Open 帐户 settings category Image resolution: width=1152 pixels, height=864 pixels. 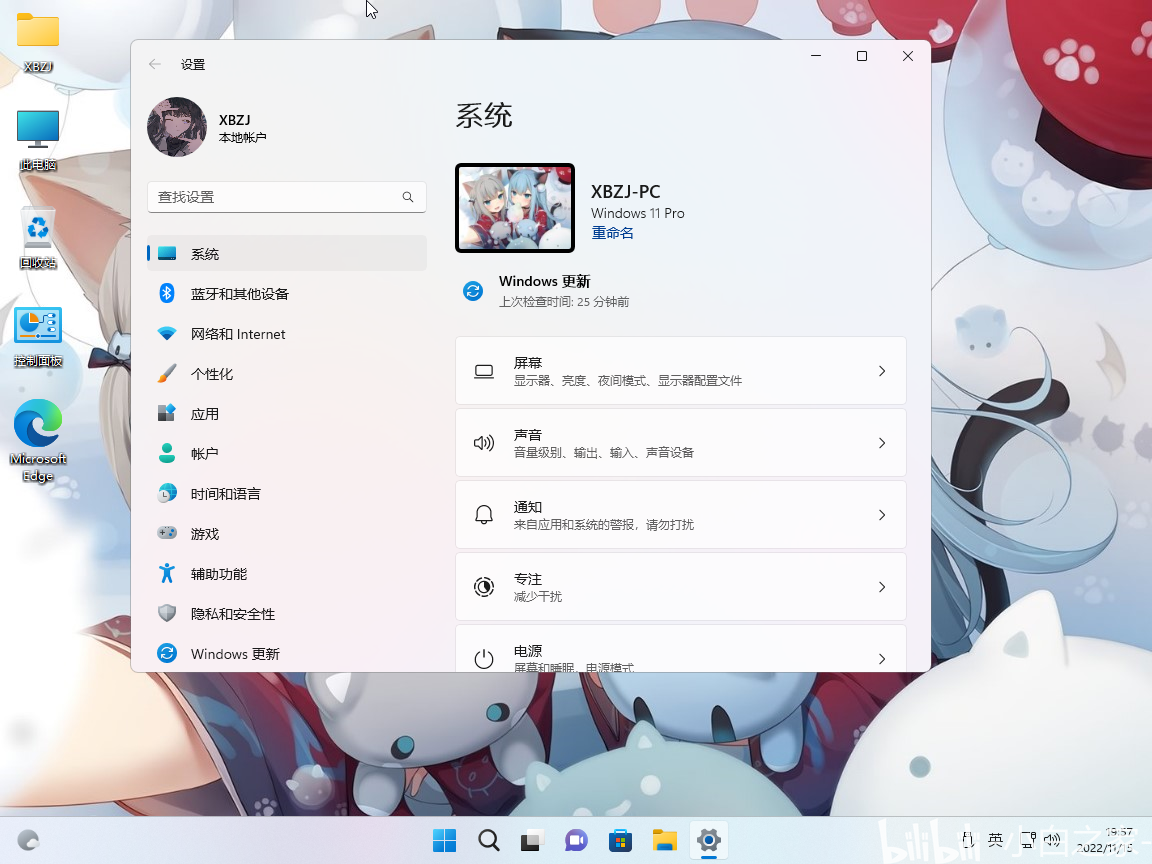[x=287, y=453]
